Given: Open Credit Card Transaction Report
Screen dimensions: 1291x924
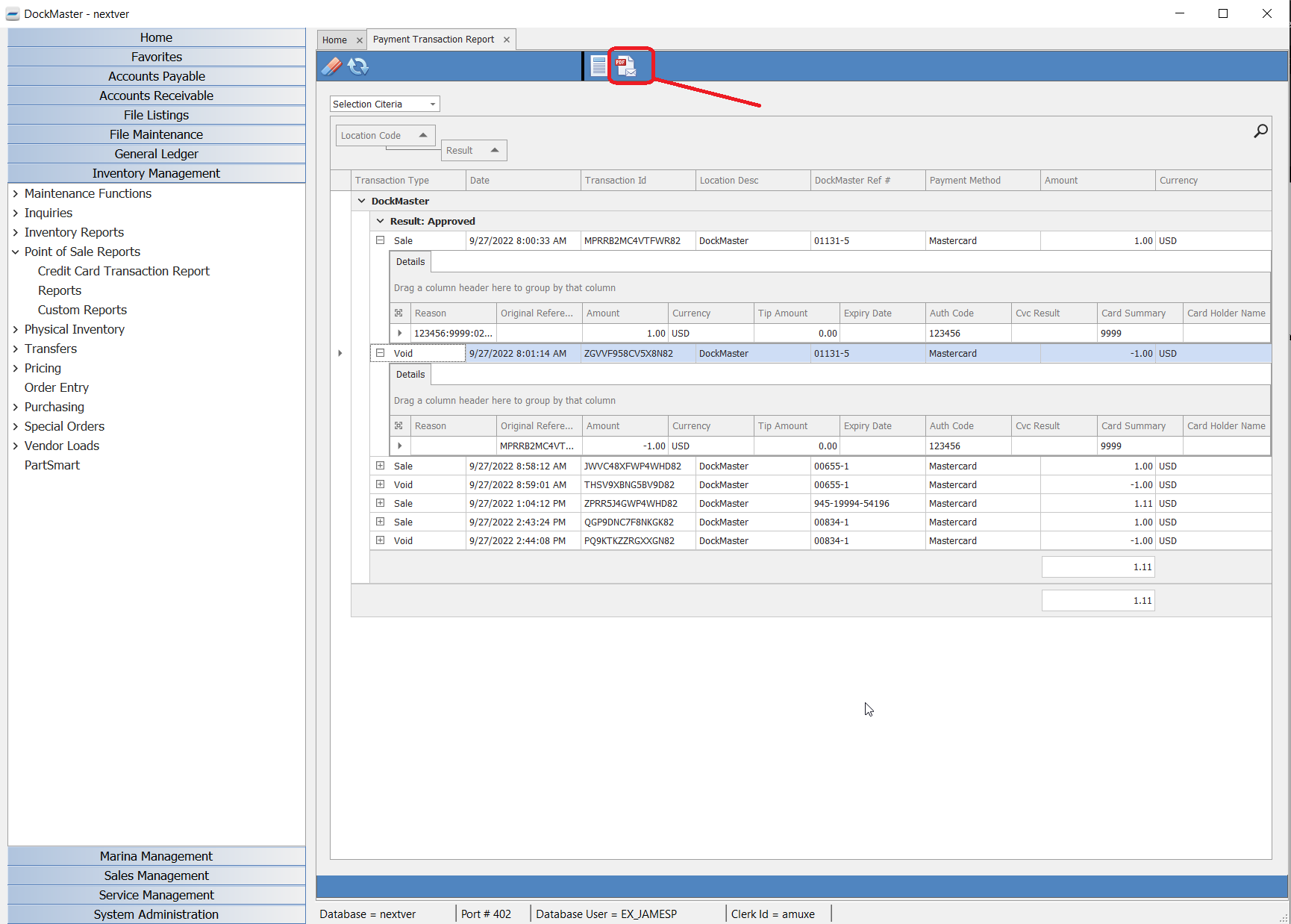Looking at the screenshot, I should click(x=124, y=271).
